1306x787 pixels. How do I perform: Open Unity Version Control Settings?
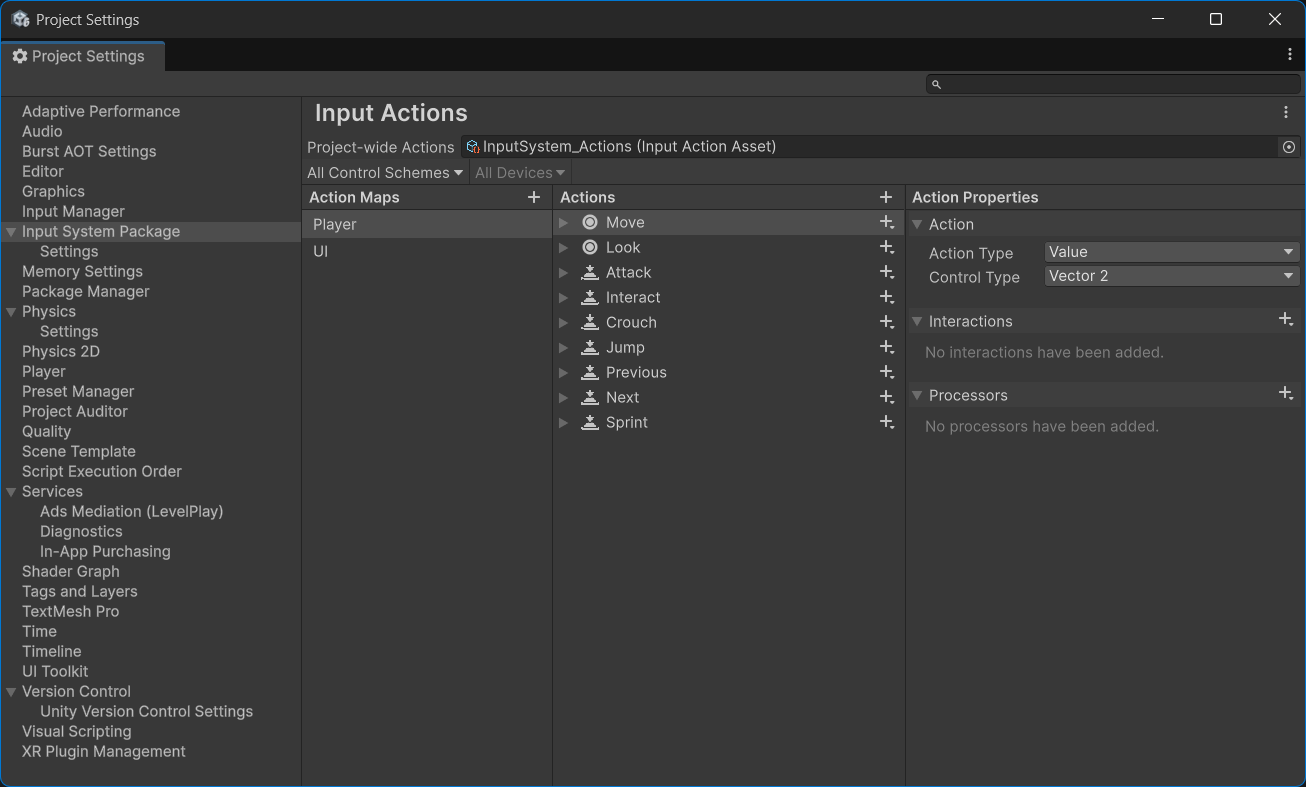[146, 711]
